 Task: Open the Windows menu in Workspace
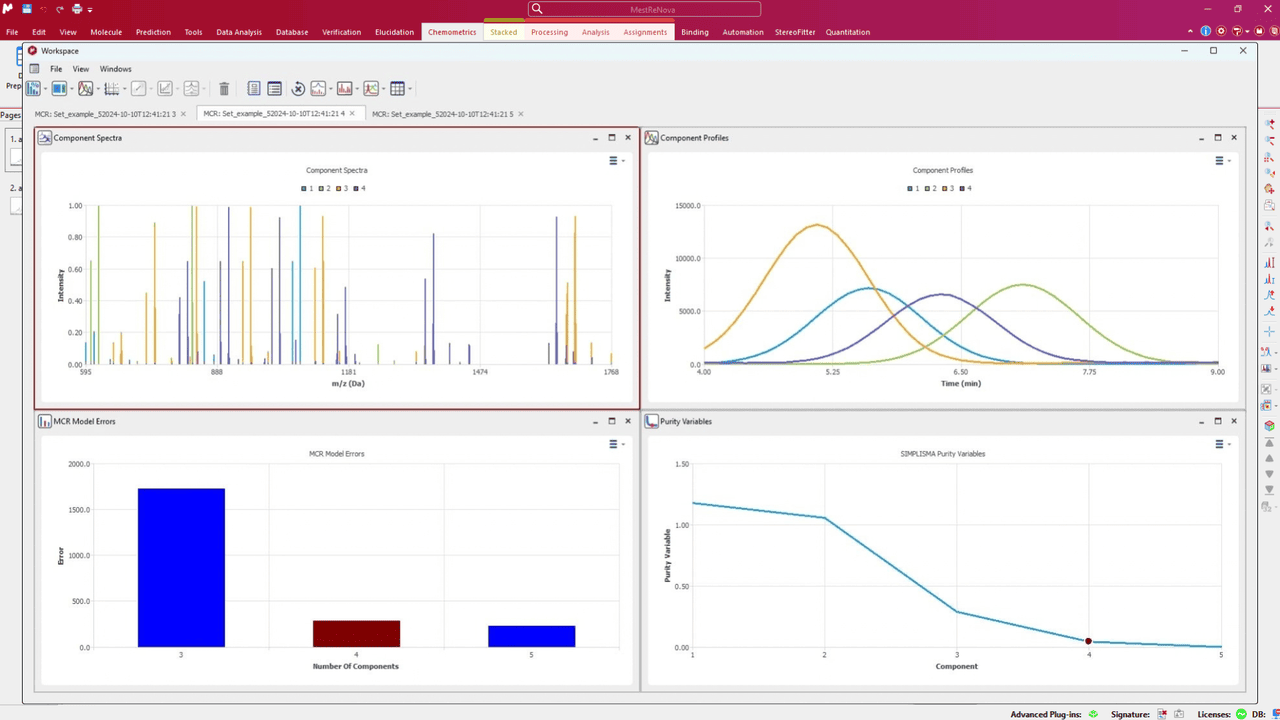click(115, 69)
